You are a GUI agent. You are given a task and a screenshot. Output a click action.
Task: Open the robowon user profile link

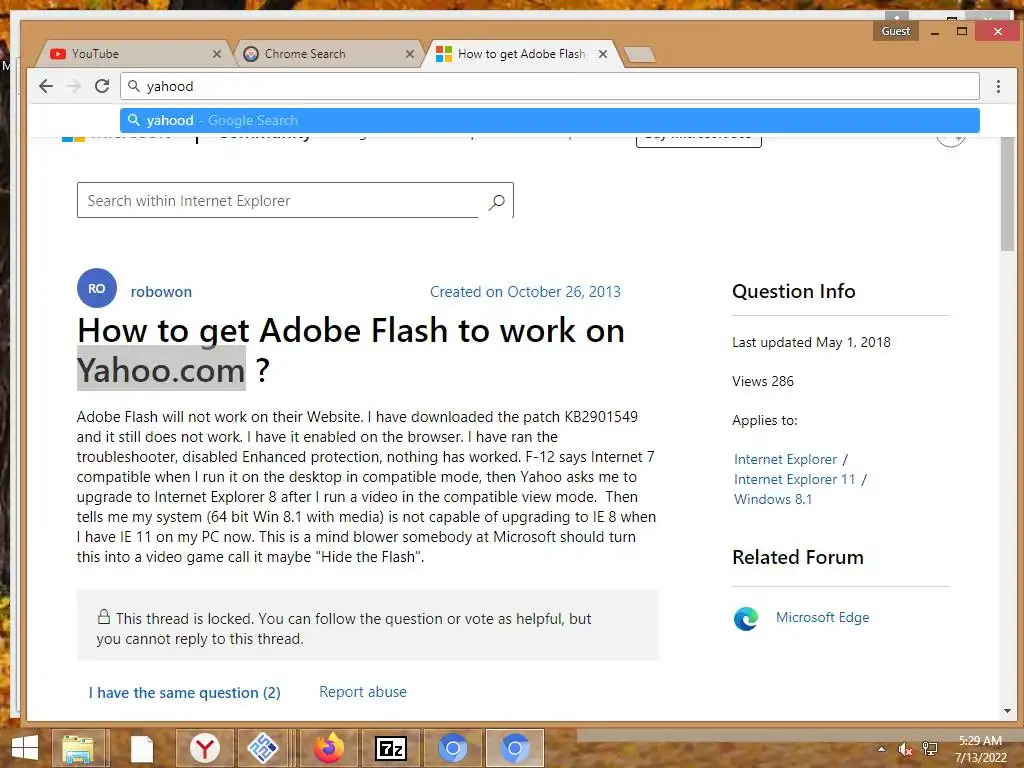(x=161, y=292)
